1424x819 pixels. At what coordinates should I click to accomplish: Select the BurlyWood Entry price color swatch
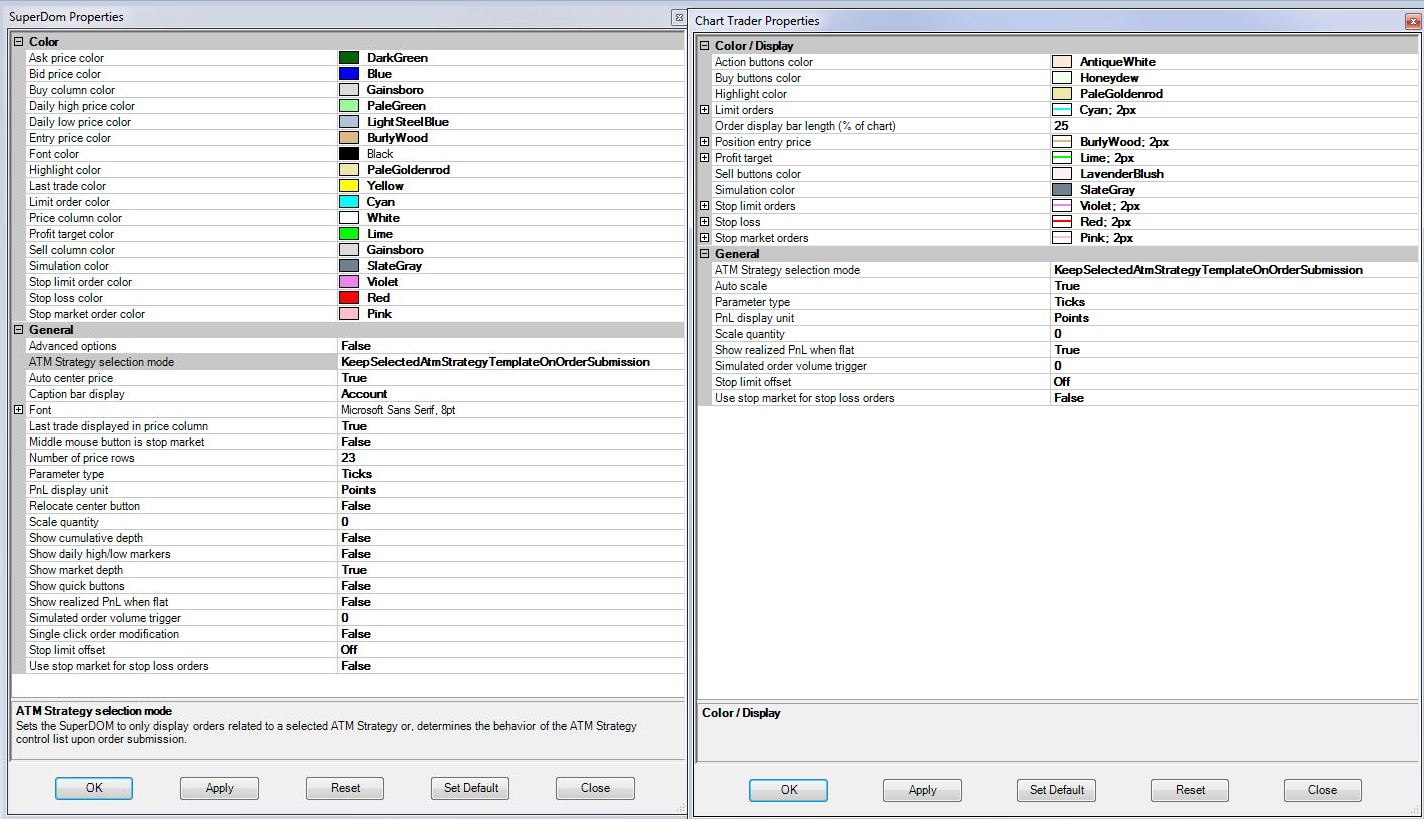click(349, 138)
